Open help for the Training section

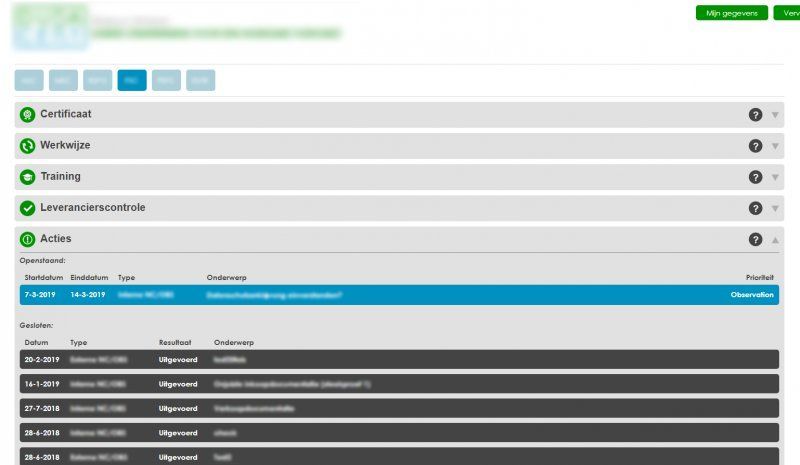tap(755, 177)
